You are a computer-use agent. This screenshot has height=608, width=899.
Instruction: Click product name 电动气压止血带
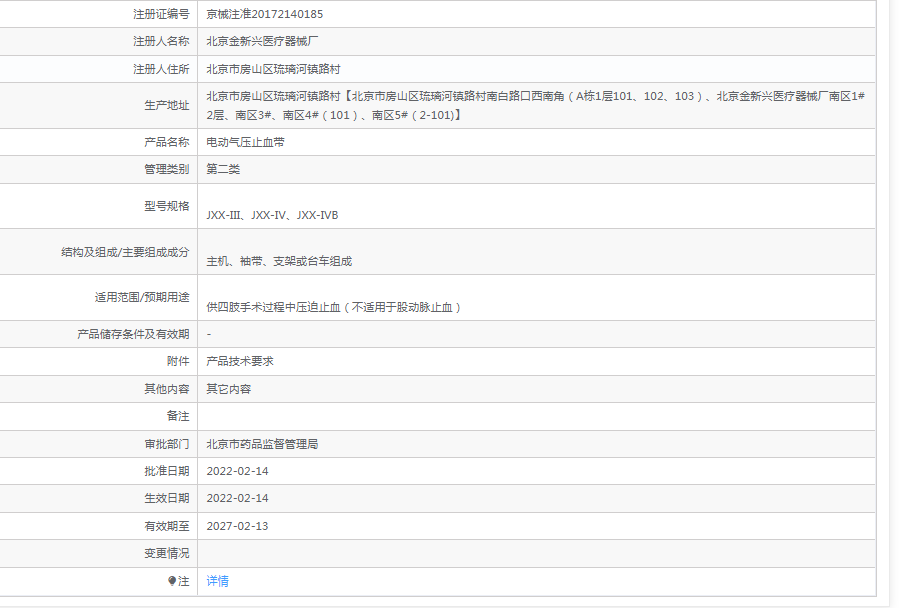[245, 142]
